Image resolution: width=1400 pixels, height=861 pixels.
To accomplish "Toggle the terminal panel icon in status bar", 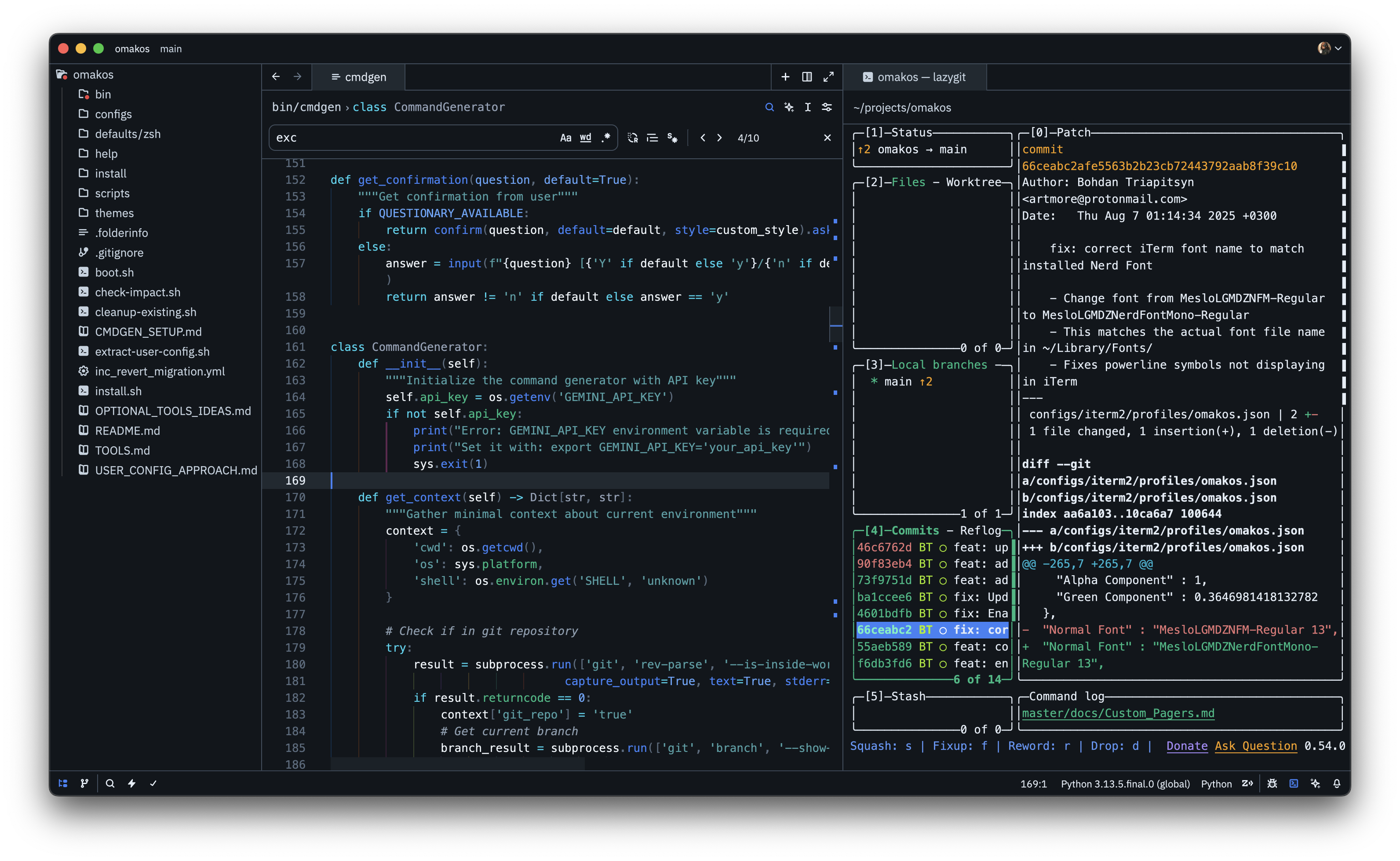I will point(1294,784).
